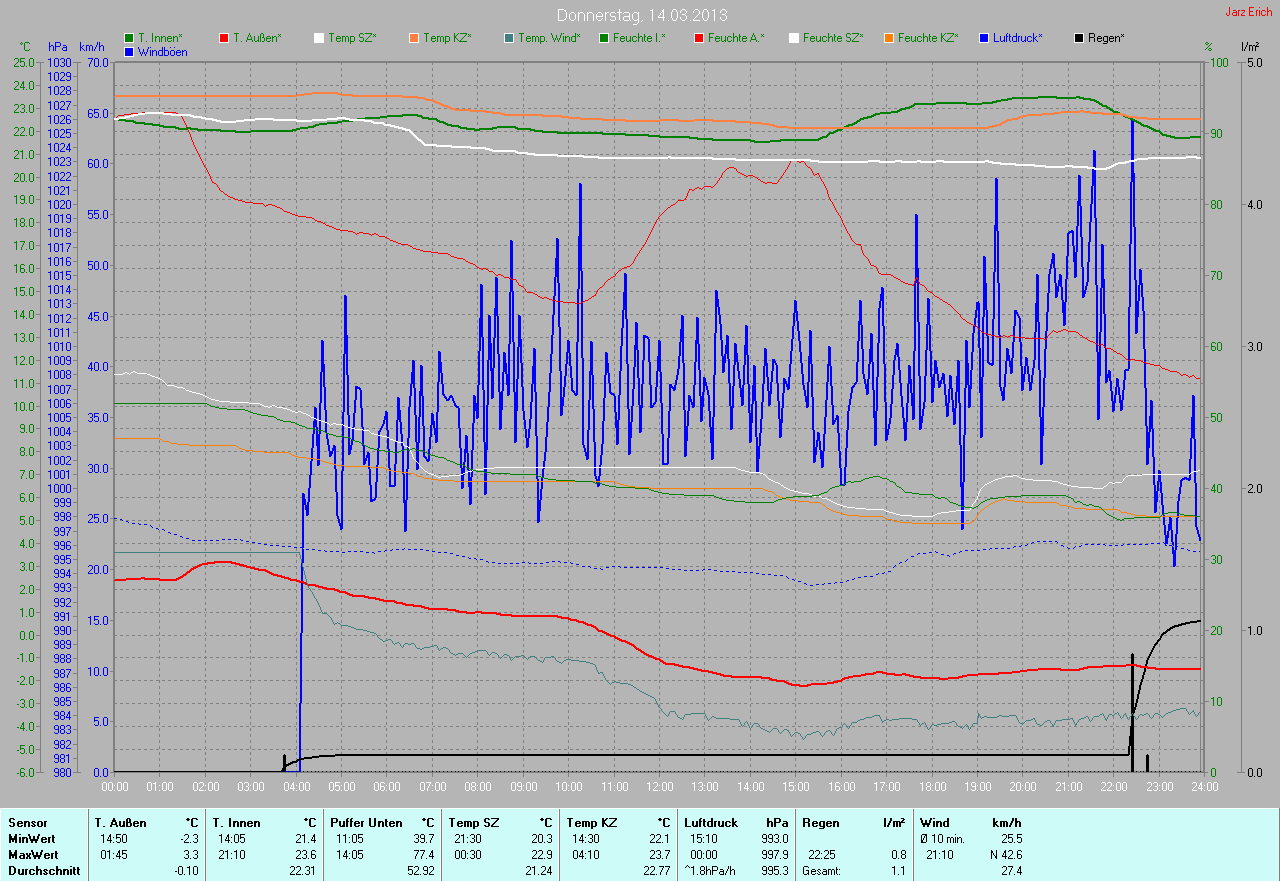Click the Temp KZ average value '22.77'
The image size is (1280, 881).
(x=656, y=871)
